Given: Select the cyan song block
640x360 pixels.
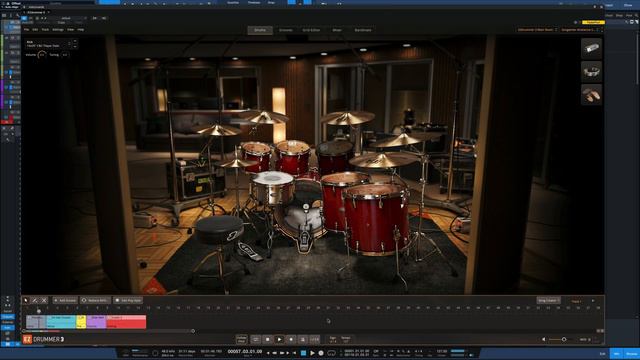Looking at the screenshot, I should pos(61,322).
